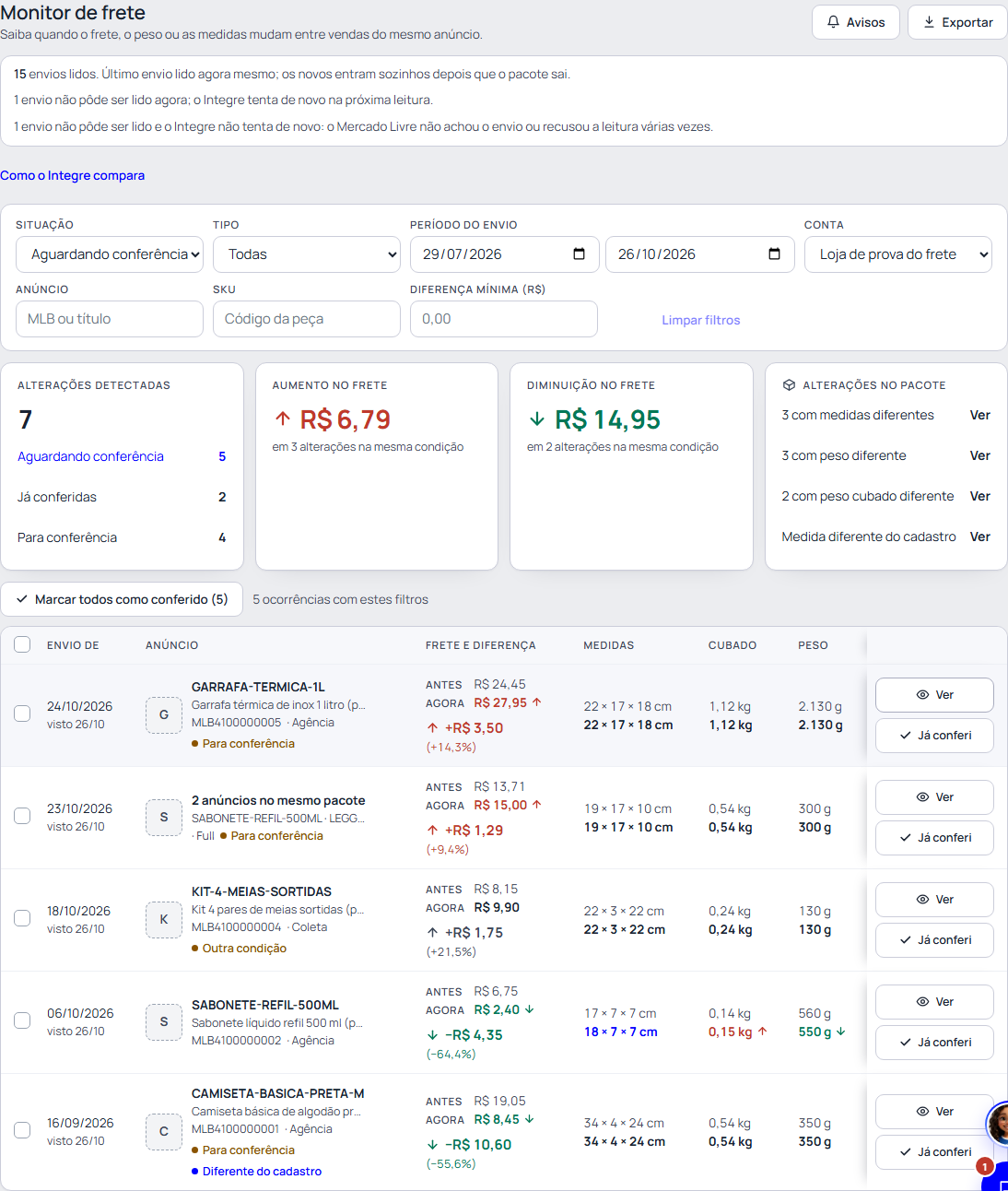
Task: Click the Outra condição tag
Action: coord(239,949)
